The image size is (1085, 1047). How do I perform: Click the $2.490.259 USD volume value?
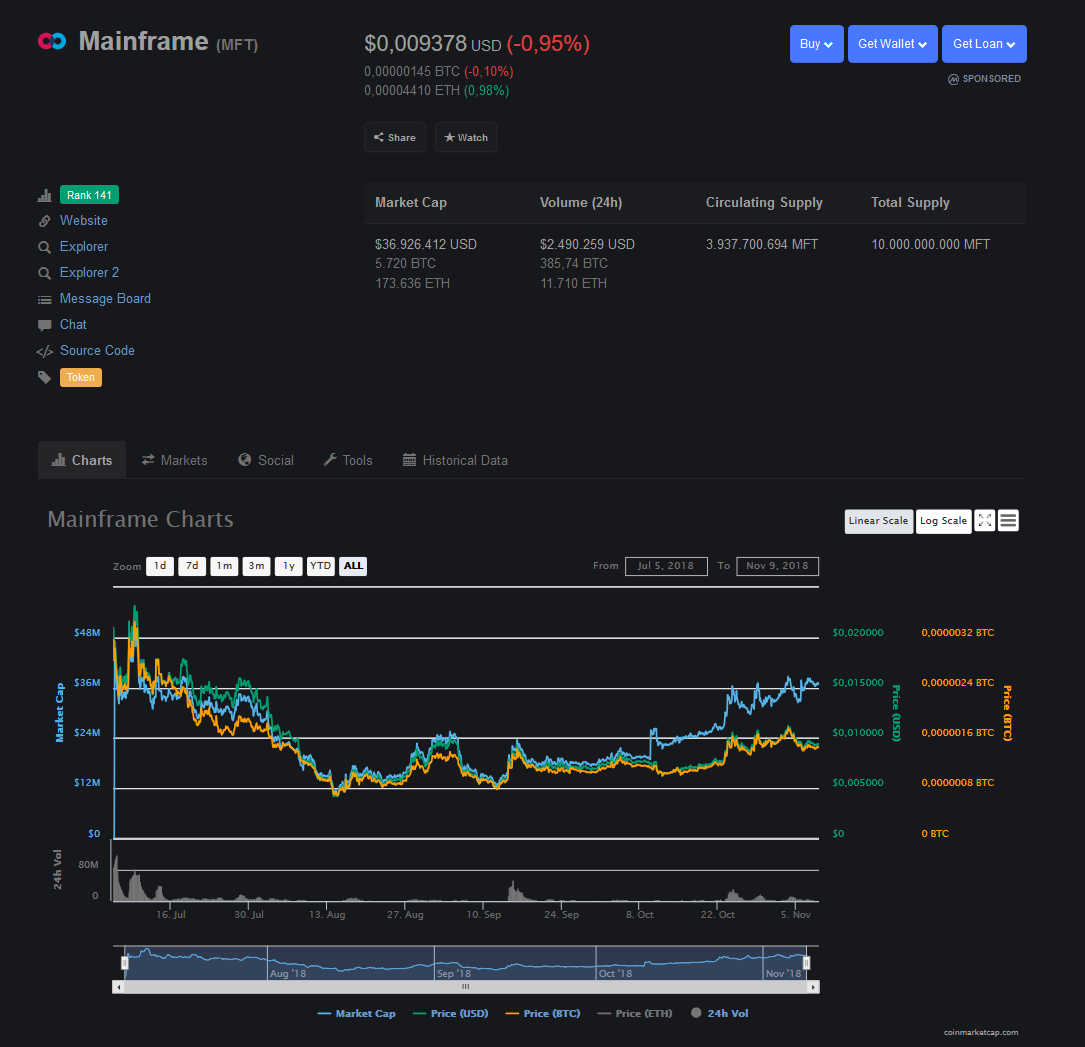(x=587, y=244)
